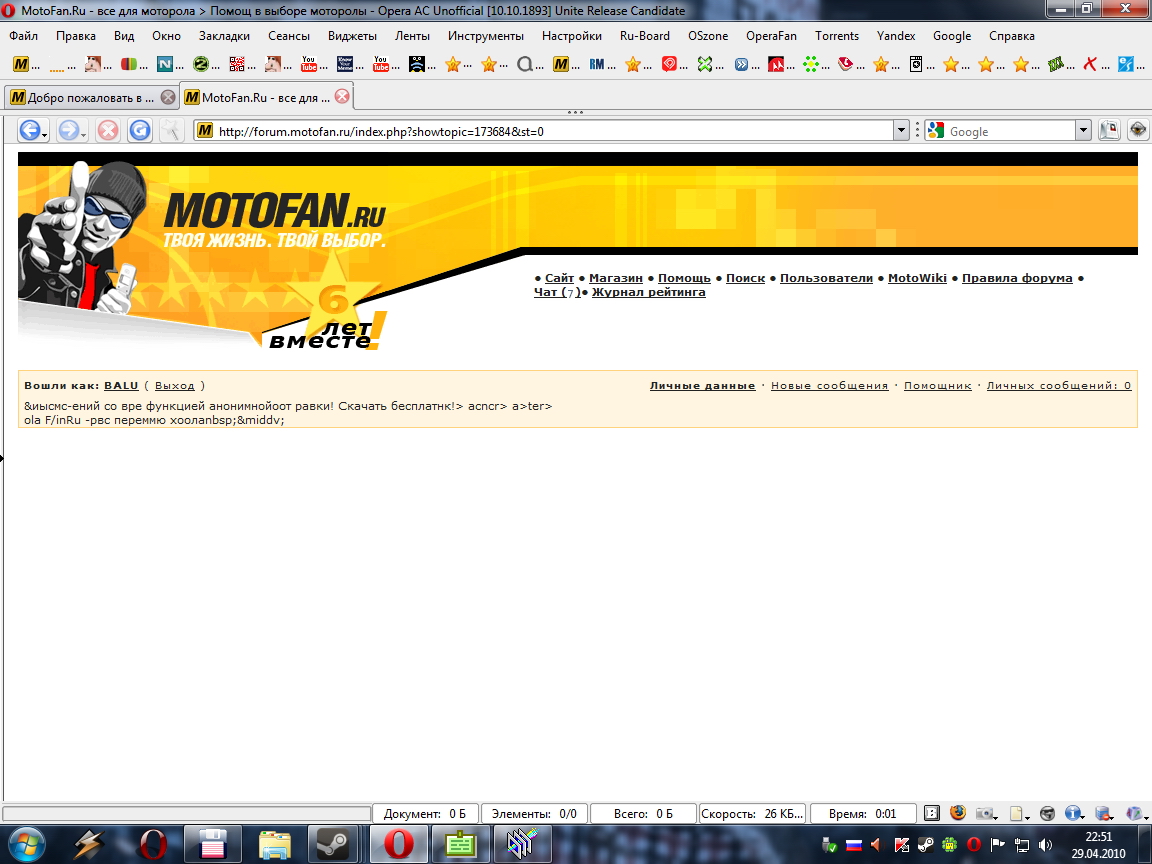Follow the Сайт link
This screenshot has height=864, width=1152.
(x=559, y=278)
